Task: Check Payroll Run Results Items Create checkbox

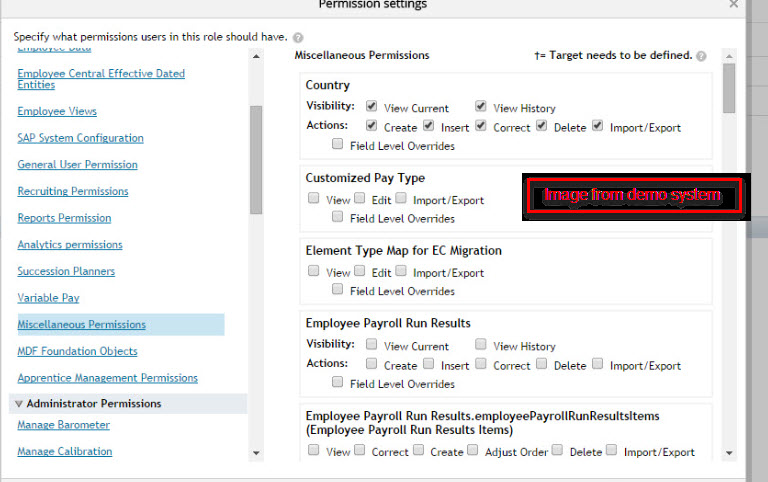Action: click(418, 450)
